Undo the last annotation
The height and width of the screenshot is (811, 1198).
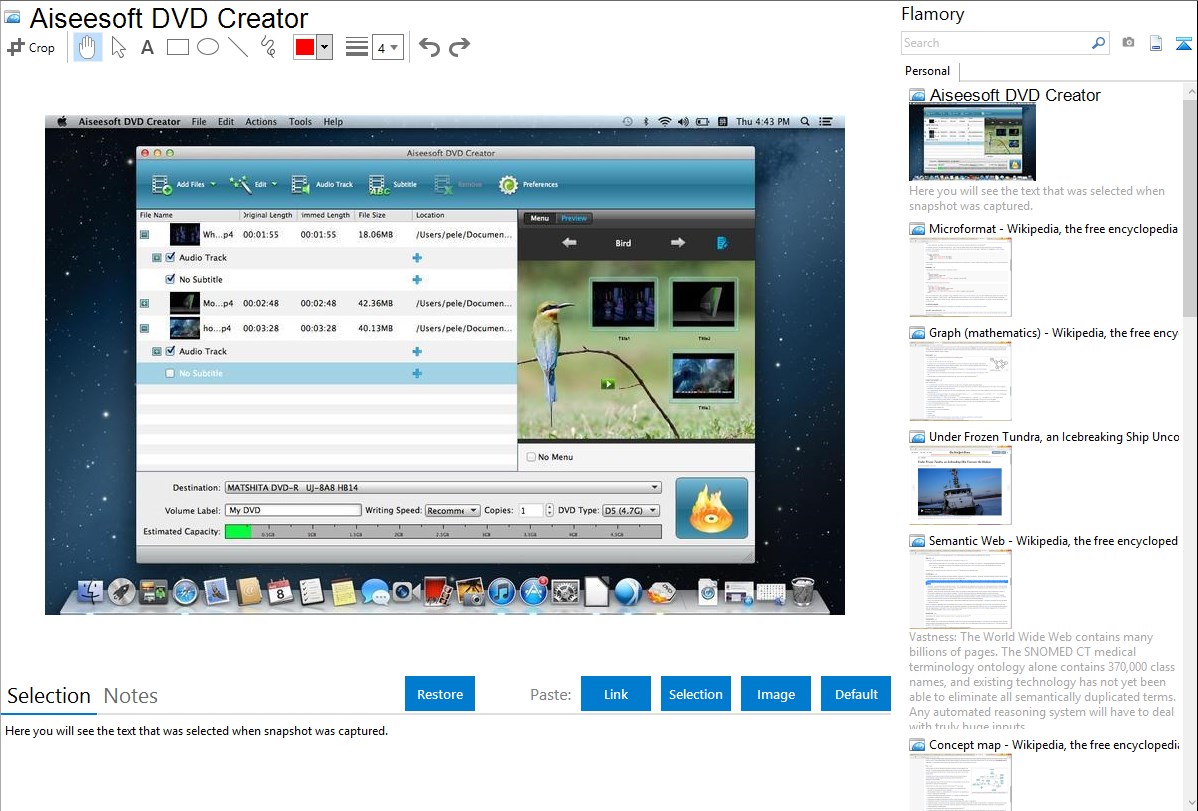pyautogui.click(x=429, y=47)
